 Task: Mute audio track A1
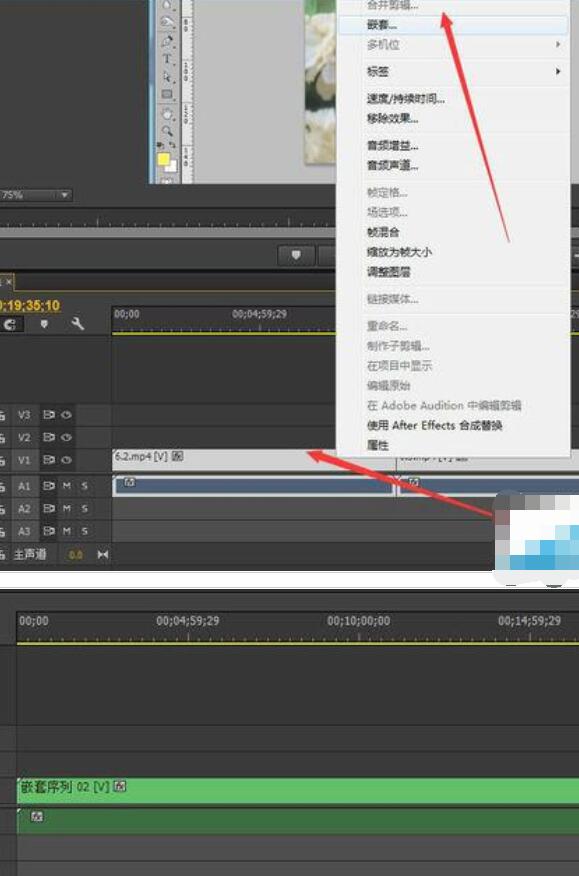pyautogui.click(x=67, y=486)
